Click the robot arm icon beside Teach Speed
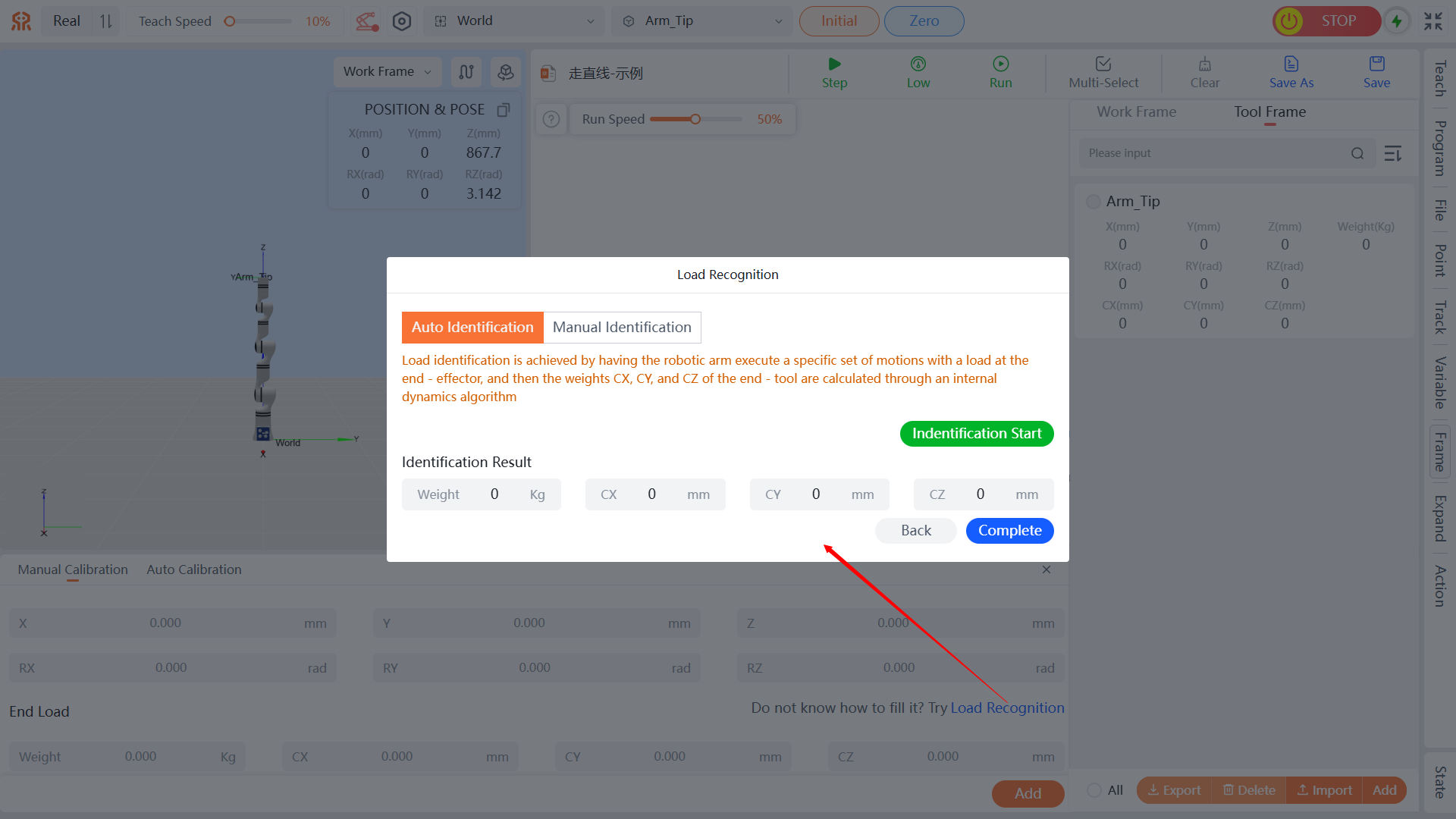This screenshot has width=1456, height=819. click(x=367, y=21)
